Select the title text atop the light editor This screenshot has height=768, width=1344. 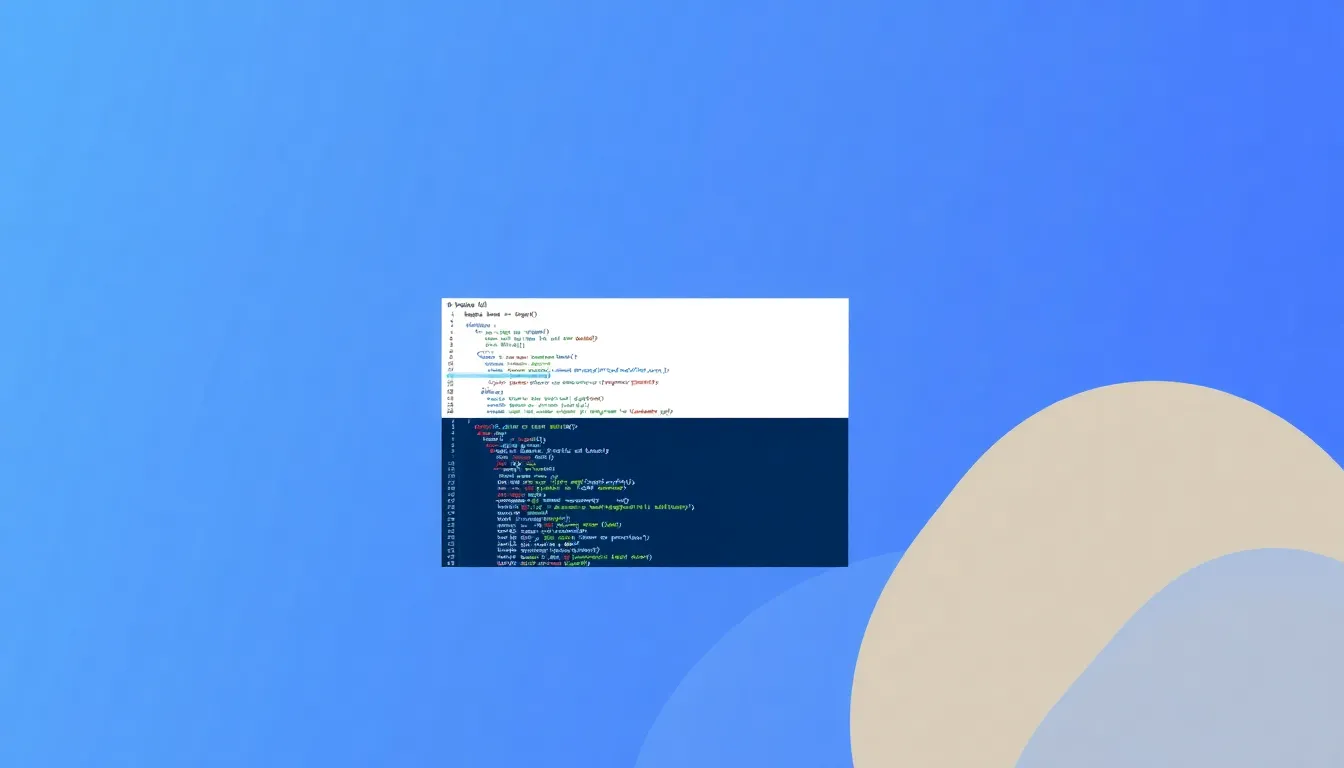click(x=470, y=304)
